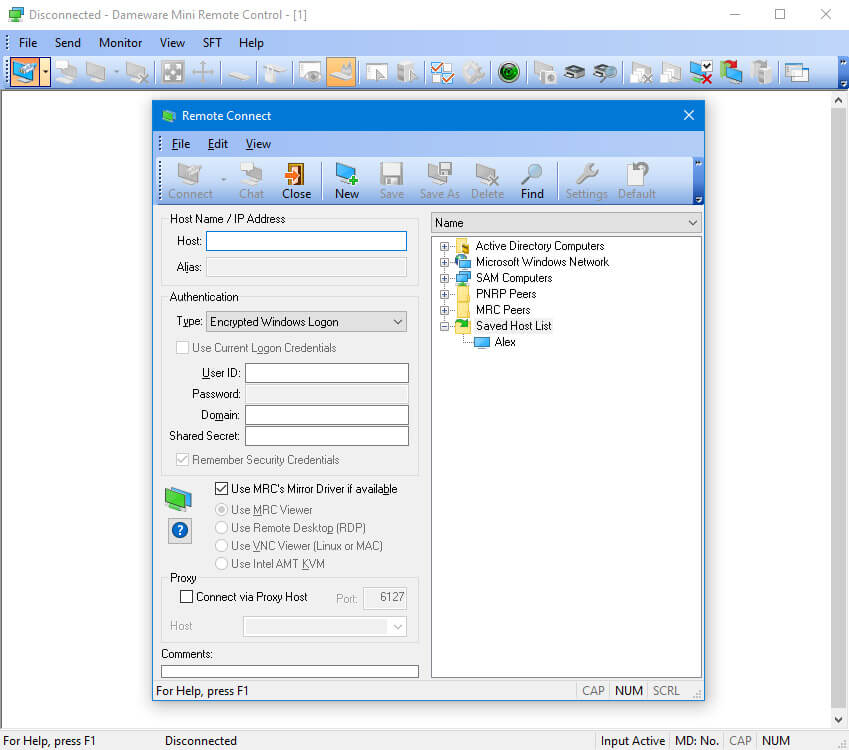Click the Chat icon in Remote Connect toolbar

[x=251, y=181]
